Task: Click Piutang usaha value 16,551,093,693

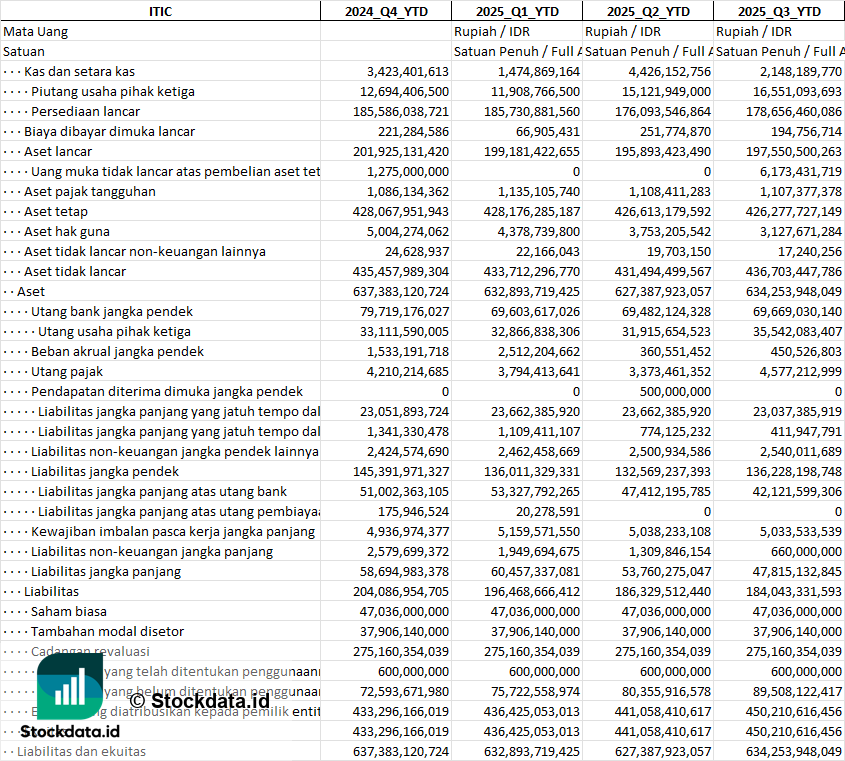Action: (797, 91)
